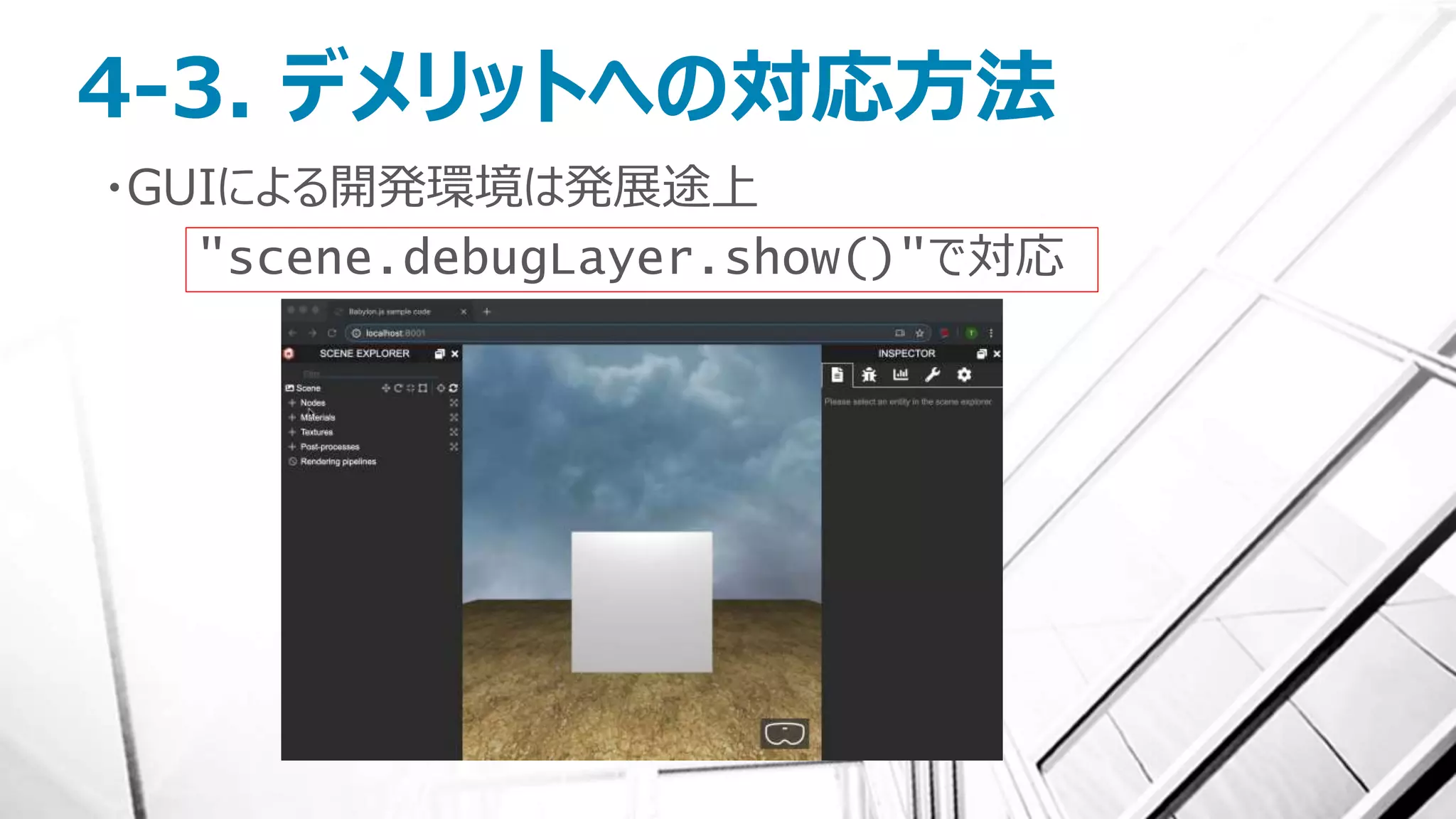Expand all in the Materials row

tap(454, 417)
